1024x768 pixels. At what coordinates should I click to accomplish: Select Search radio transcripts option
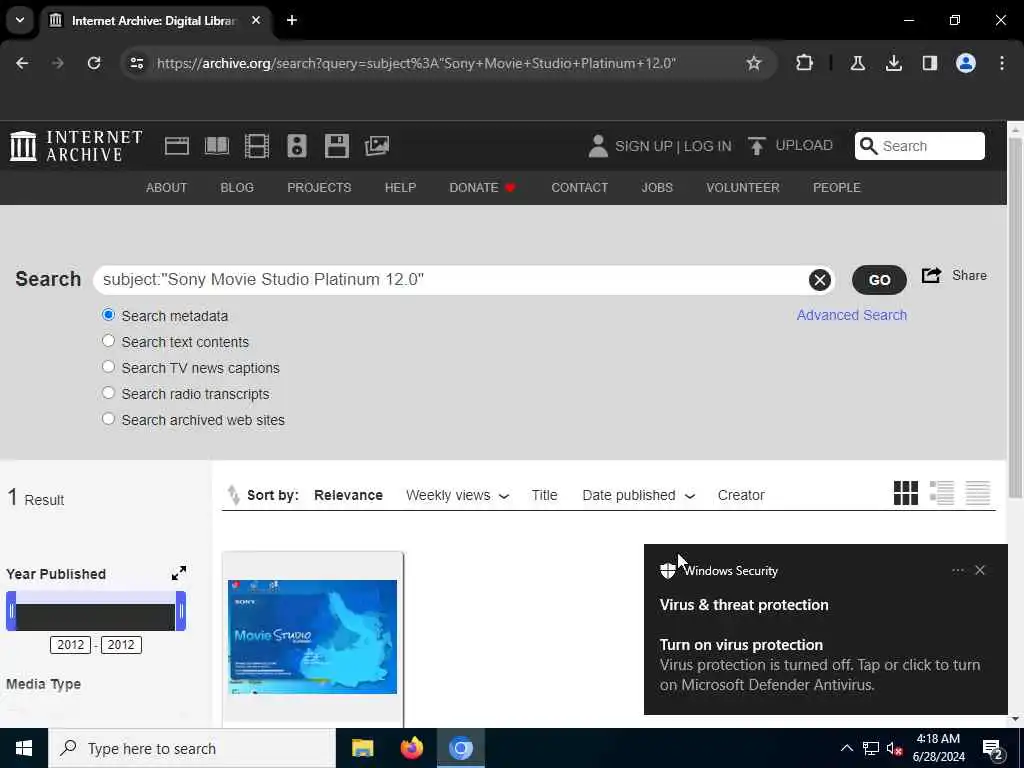108,393
